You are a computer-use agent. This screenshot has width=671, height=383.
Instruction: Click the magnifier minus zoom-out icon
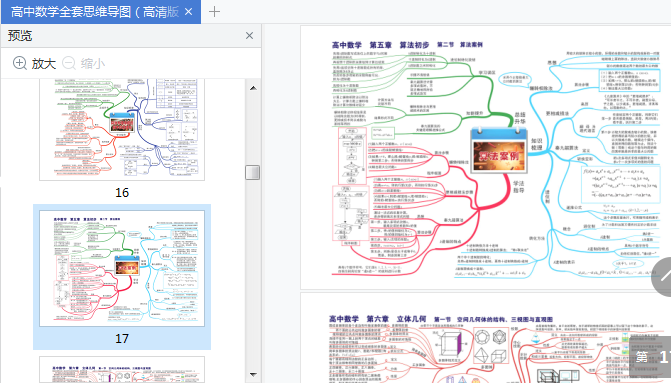click(x=69, y=63)
